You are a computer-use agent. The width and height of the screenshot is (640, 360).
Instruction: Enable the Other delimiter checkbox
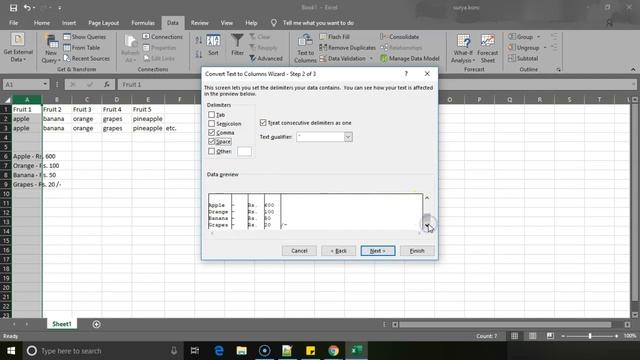click(x=211, y=151)
